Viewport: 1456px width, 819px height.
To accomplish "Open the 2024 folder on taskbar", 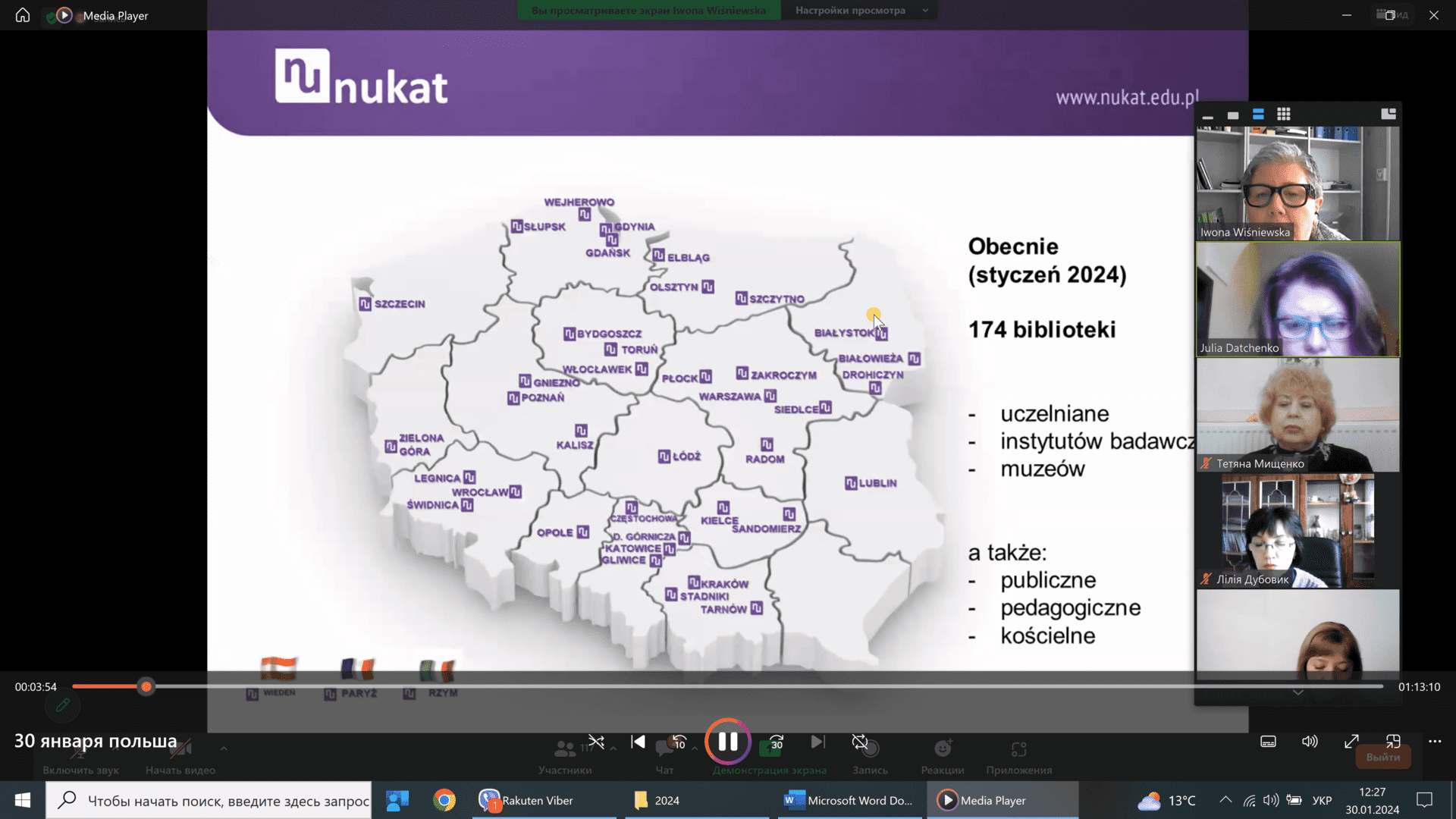I will click(x=696, y=800).
